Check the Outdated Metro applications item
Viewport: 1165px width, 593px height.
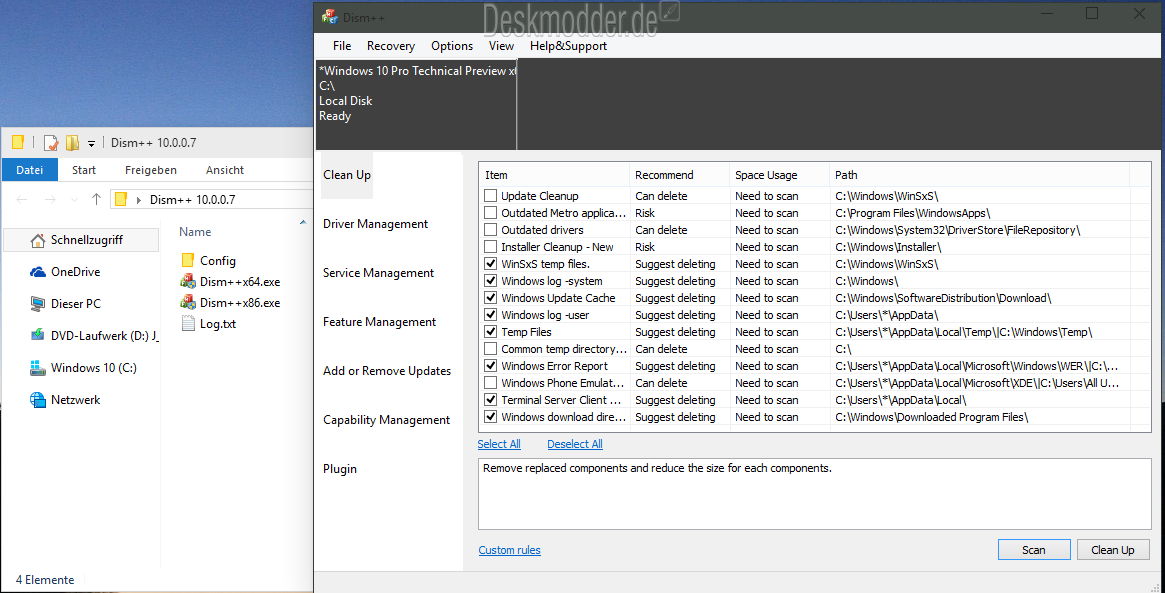(x=490, y=213)
